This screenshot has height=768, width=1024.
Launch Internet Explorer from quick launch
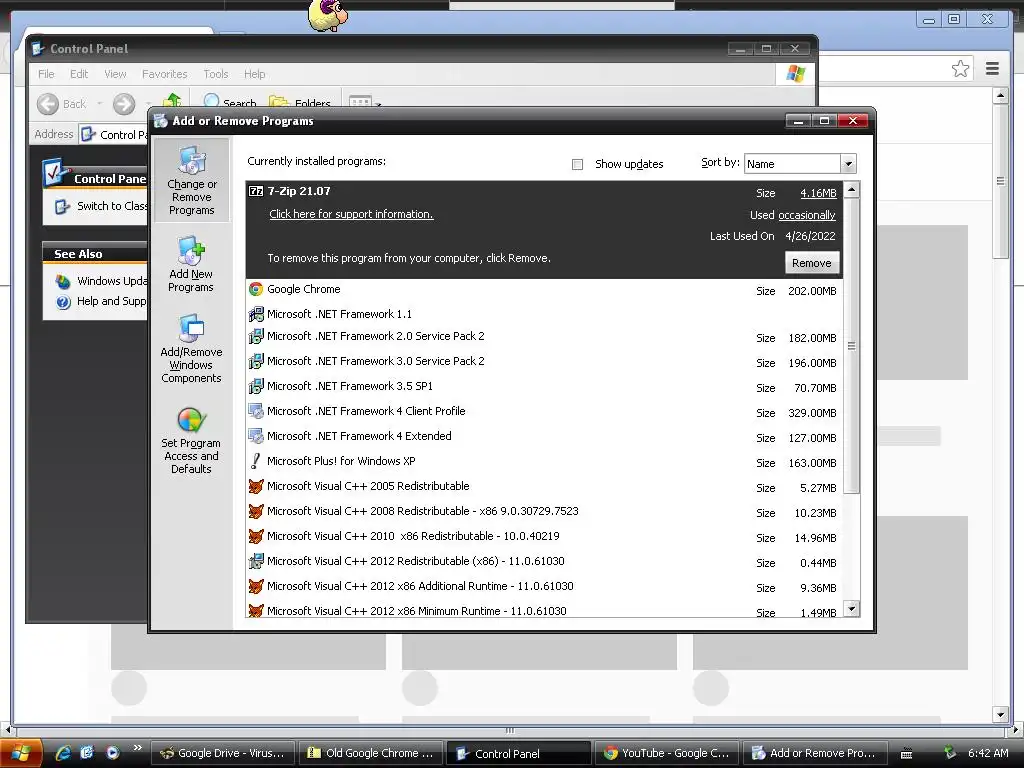click(63, 752)
